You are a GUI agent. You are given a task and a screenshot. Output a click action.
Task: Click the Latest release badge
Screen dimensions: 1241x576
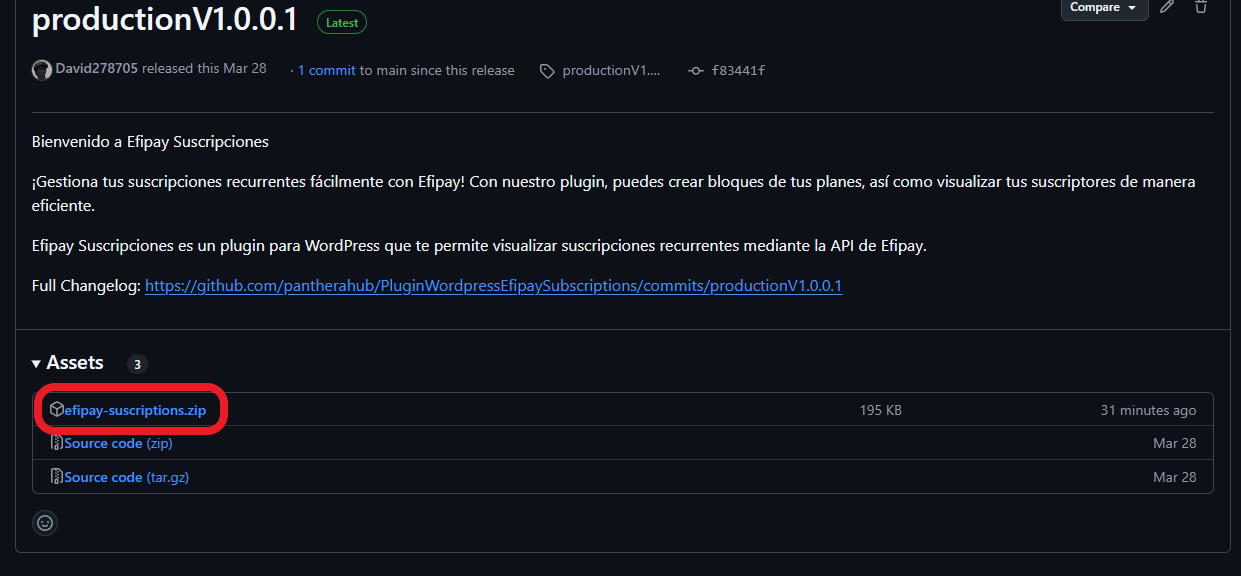[x=341, y=21]
